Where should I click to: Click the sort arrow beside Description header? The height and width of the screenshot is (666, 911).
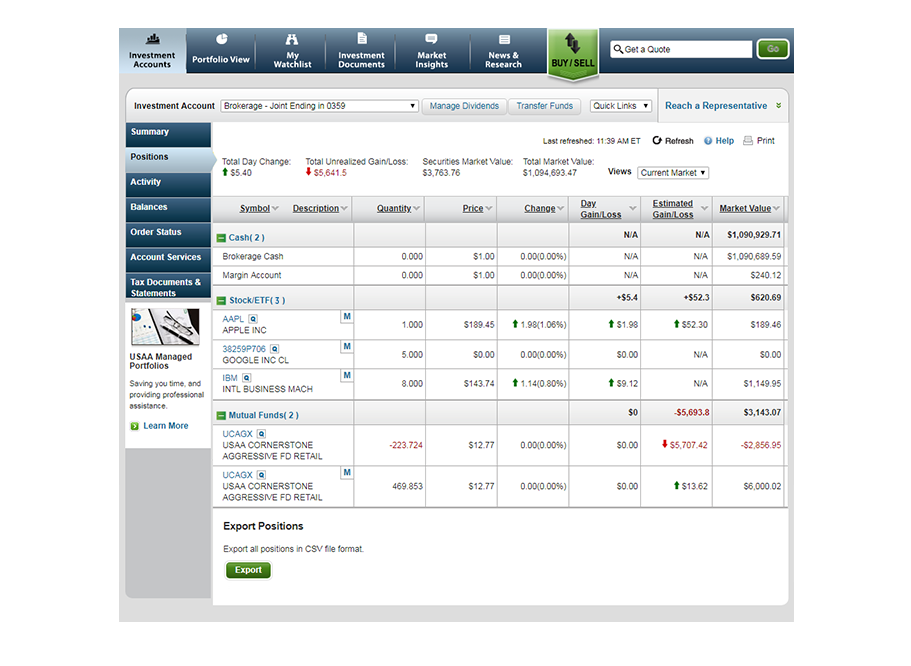(x=345, y=209)
